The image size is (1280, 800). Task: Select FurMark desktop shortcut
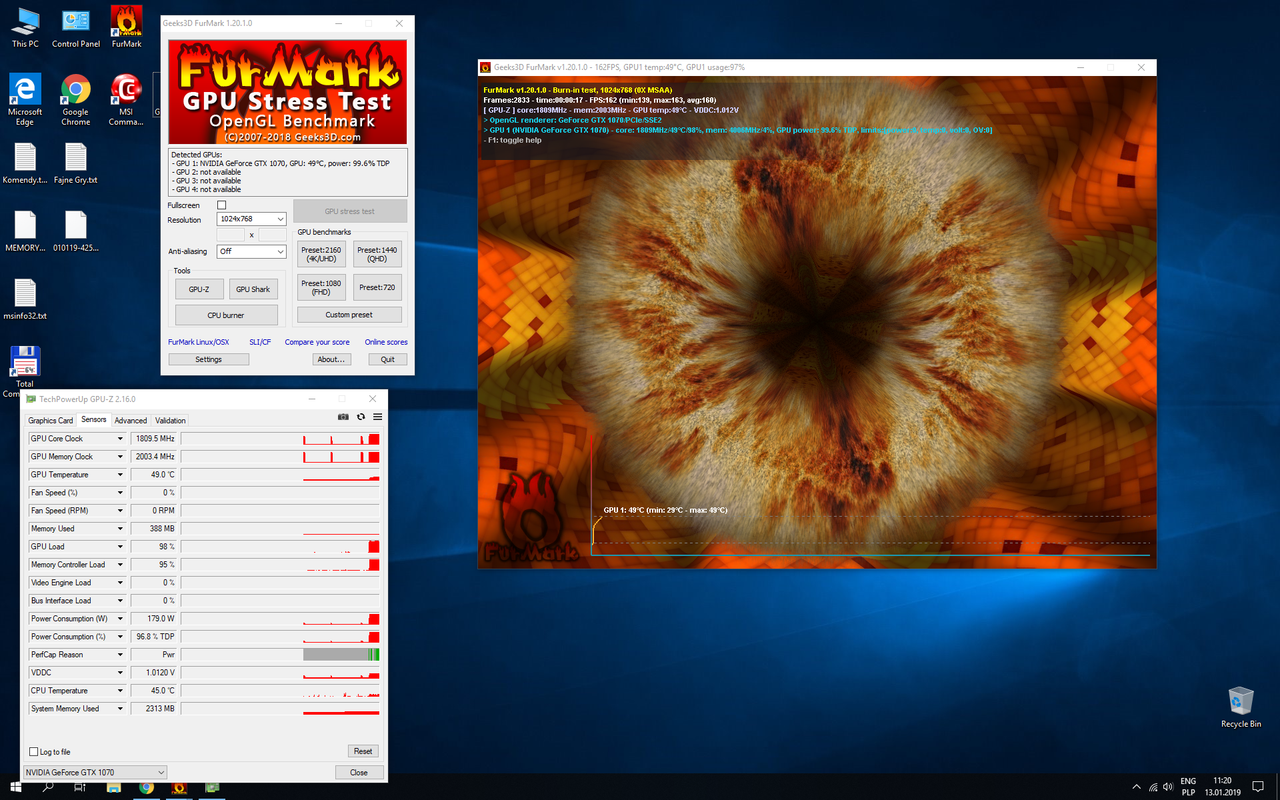(126, 28)
